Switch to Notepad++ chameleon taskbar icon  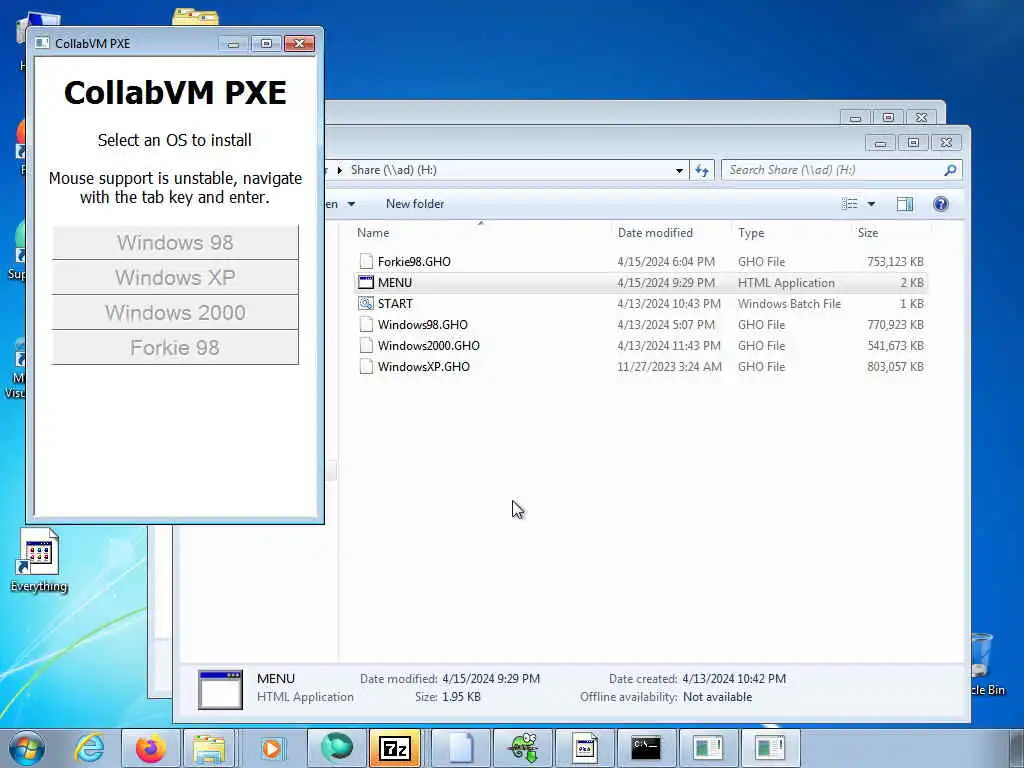(523, 748)
